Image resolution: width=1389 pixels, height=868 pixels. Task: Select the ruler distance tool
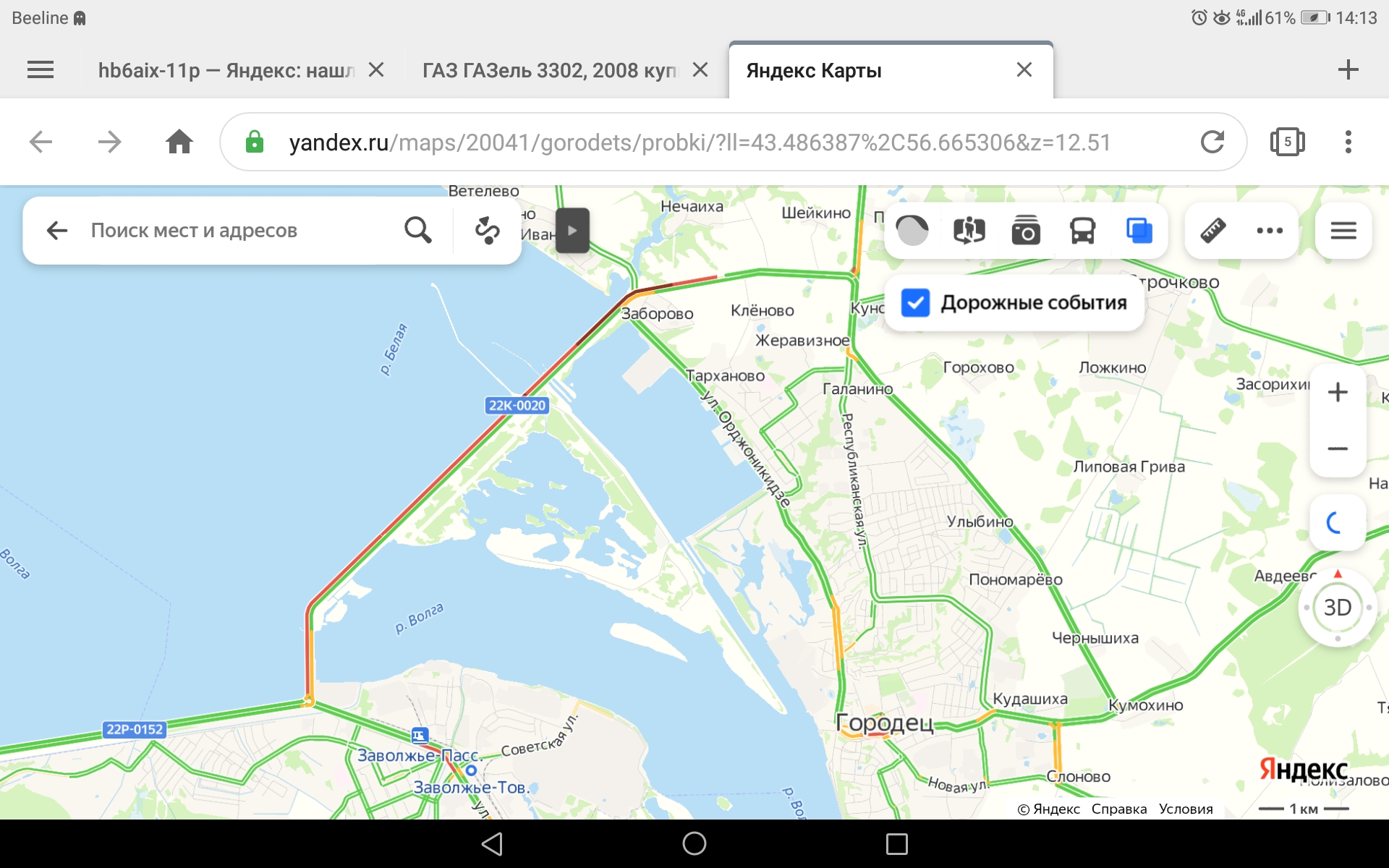[x=1213, y=231]
